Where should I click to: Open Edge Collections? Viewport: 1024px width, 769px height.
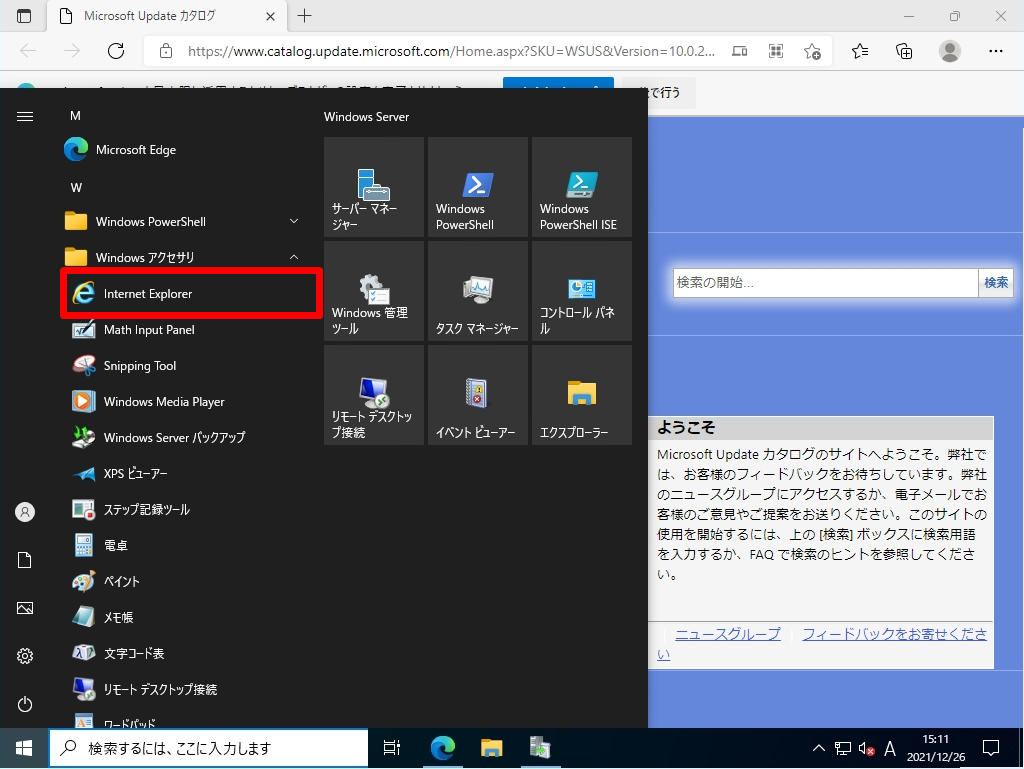click(x=904, y=51)
